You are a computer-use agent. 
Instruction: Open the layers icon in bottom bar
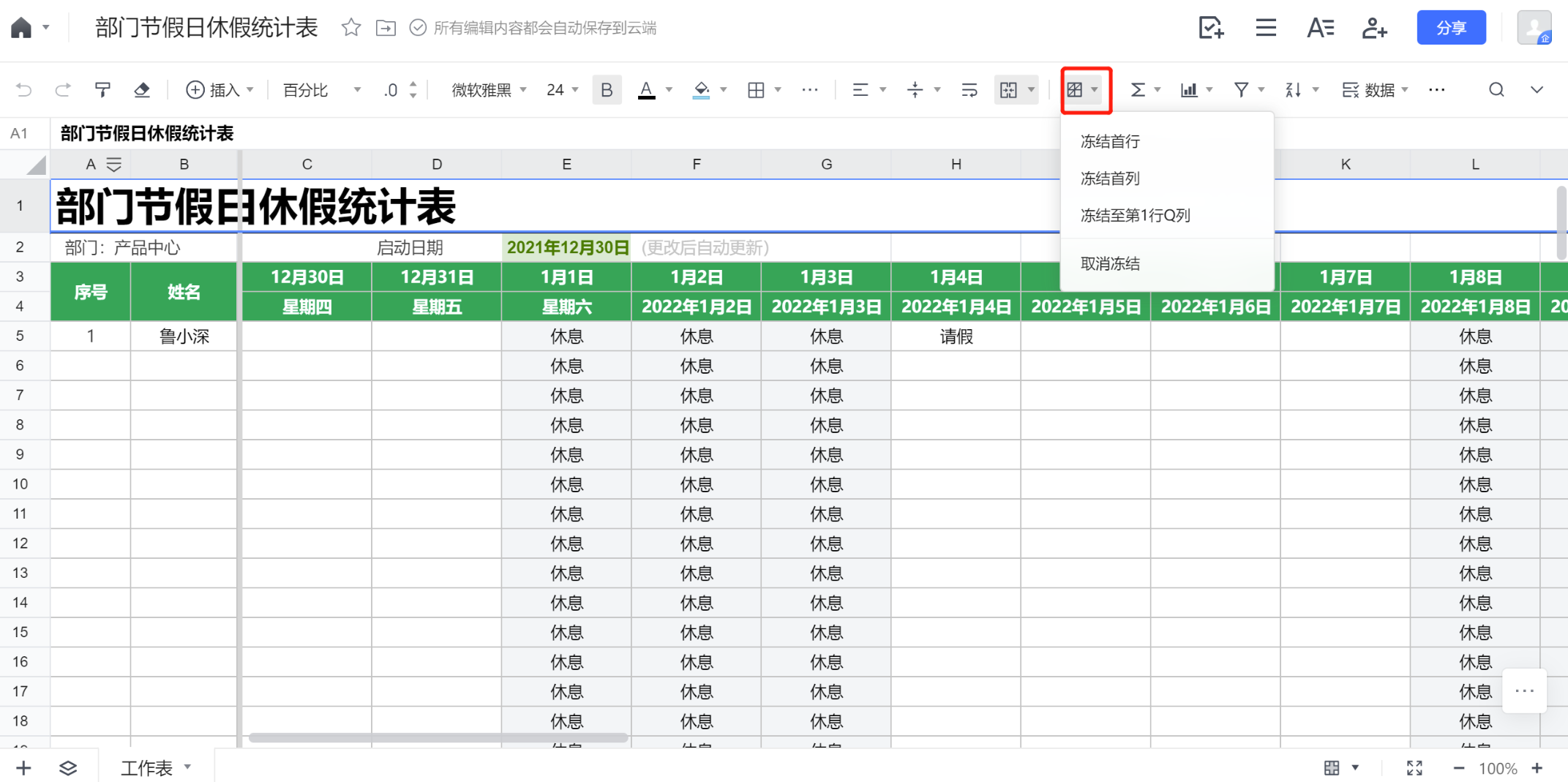[68, 768]
